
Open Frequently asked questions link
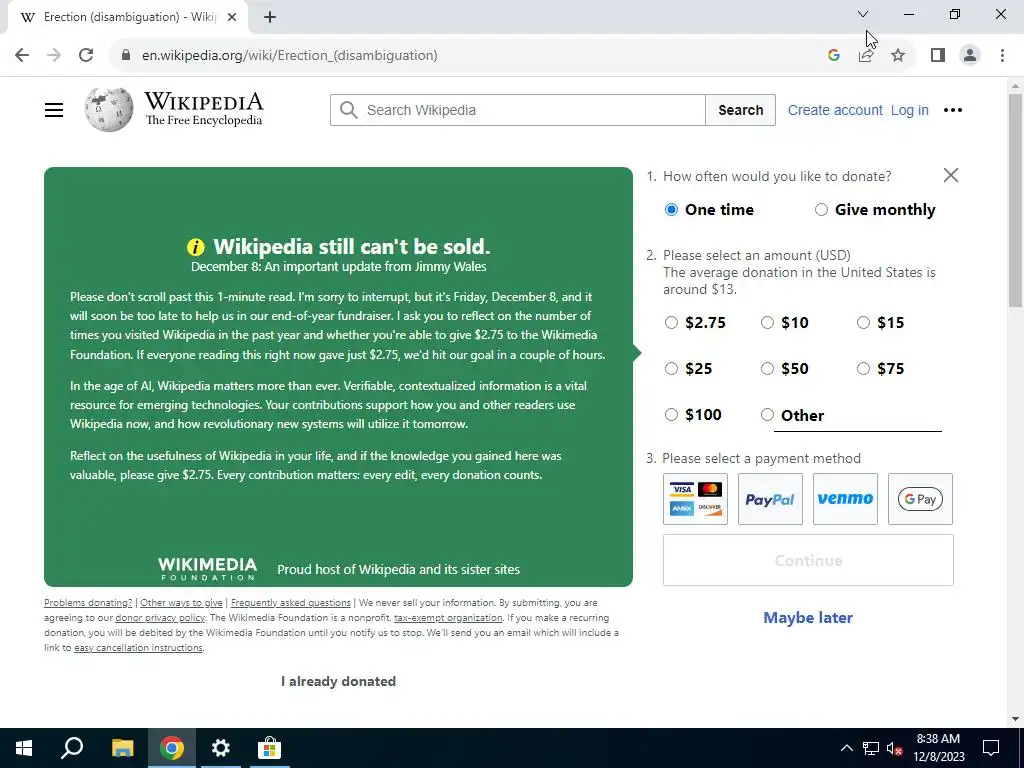[x=291, y=603]
